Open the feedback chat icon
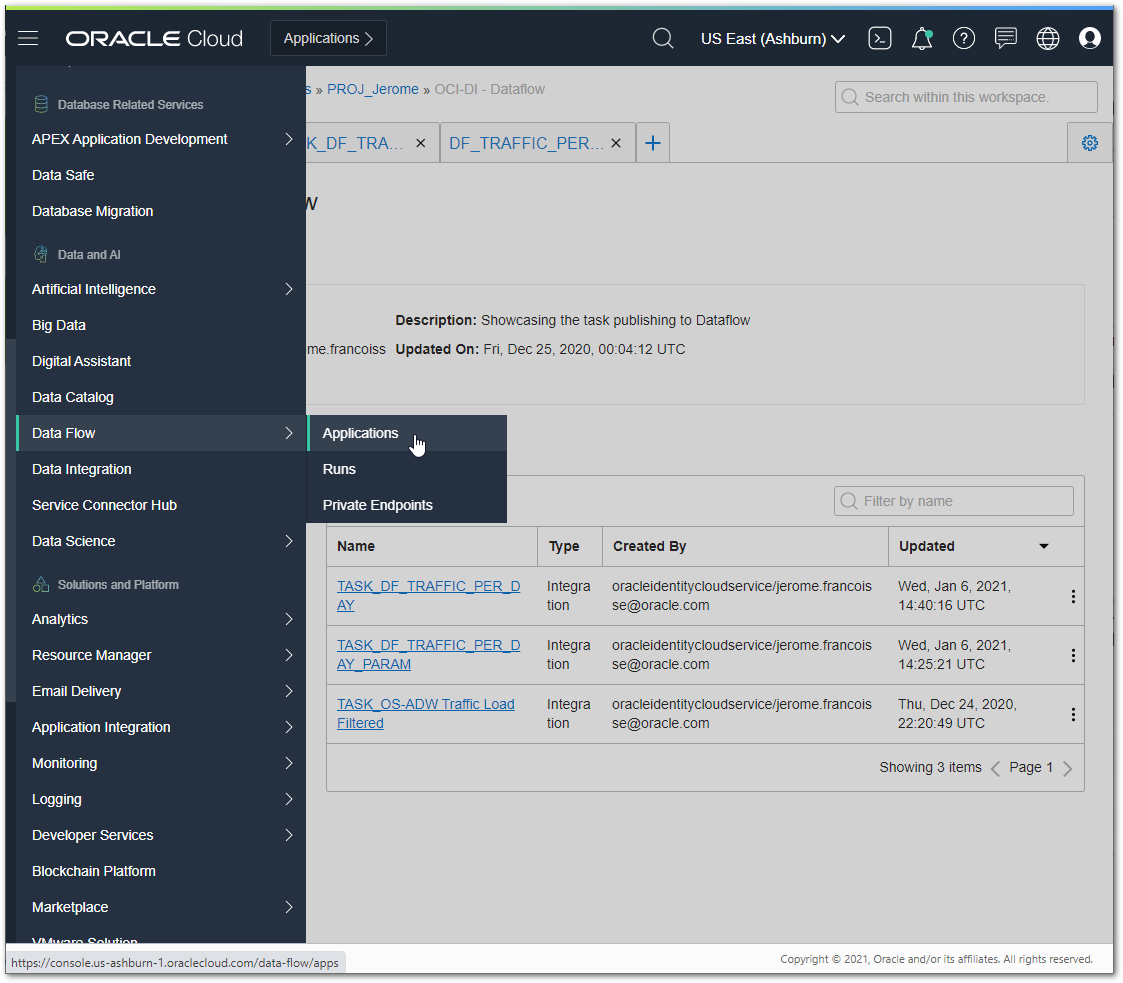 tap(1005, 38)
